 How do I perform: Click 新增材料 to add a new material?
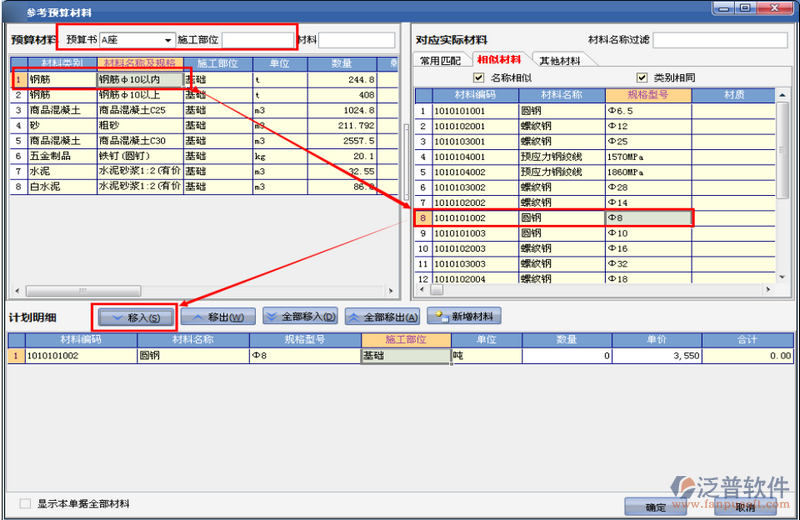pyautogui.click(x=464, y=317)
